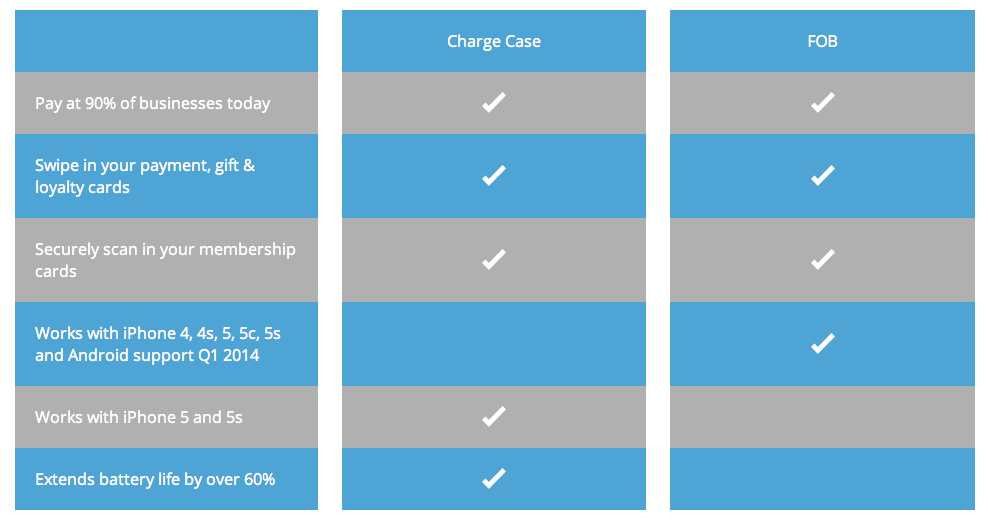988x527 pixels.
Task: Click the "Extends battery life by over 60%" label
Action: [155, 479]
